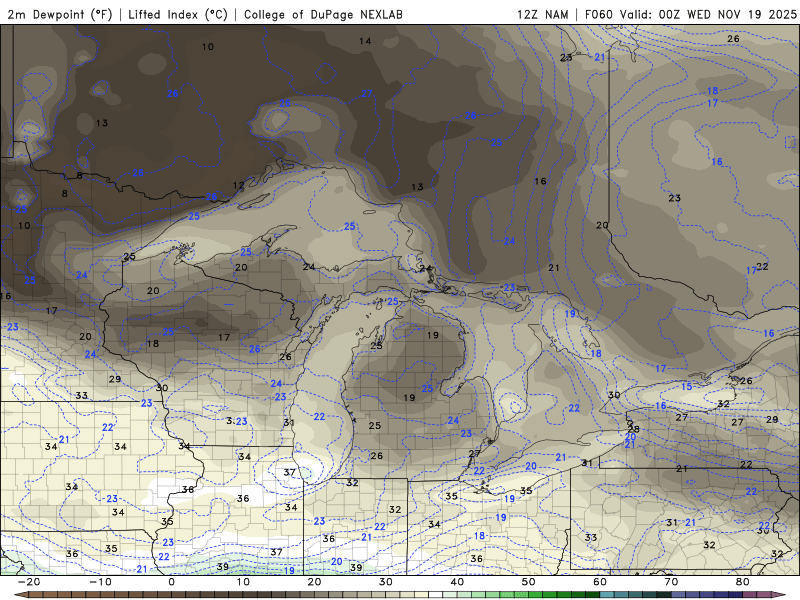Click the black dewpoint value 18
This screenshot has width=800, height=600.
153,343
